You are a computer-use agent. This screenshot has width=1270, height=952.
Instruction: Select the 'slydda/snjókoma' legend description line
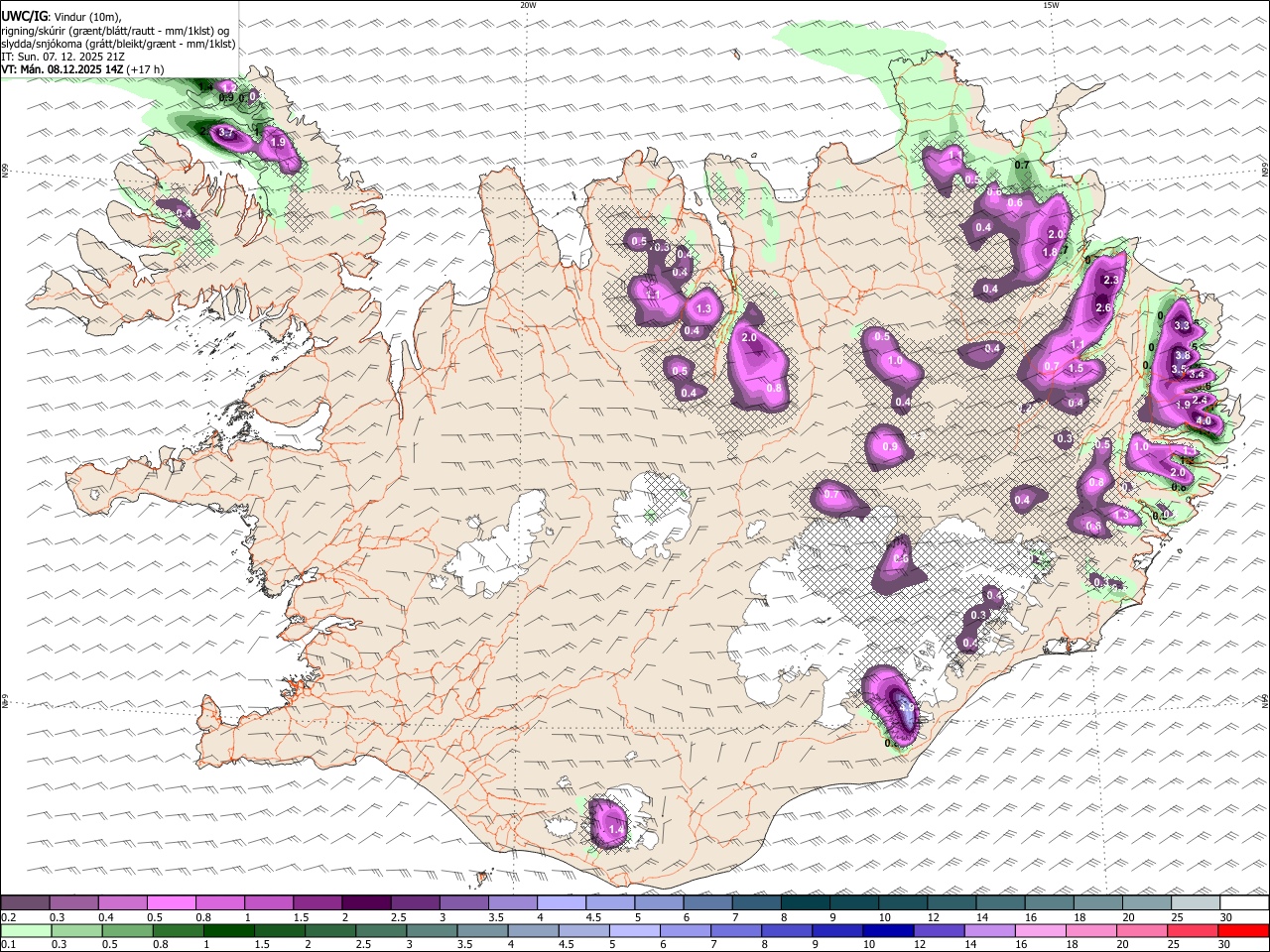118,44
